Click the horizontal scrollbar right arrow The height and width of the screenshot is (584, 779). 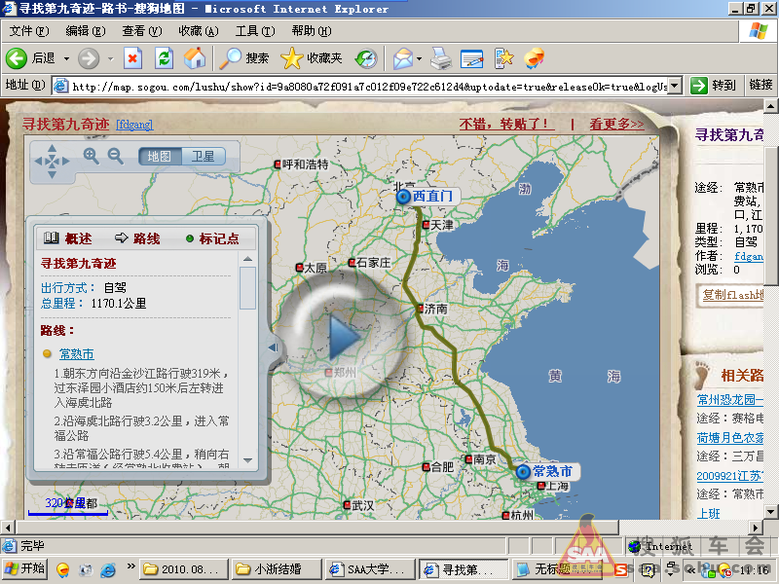click(756, 527)
